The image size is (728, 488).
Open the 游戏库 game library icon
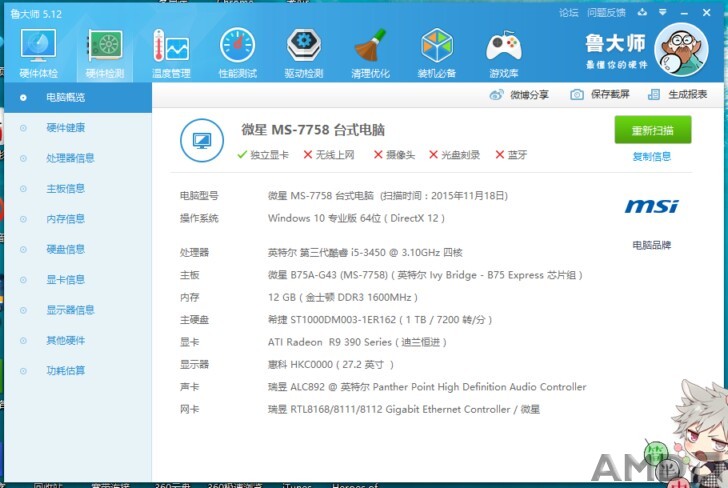[x=503, y=46]
